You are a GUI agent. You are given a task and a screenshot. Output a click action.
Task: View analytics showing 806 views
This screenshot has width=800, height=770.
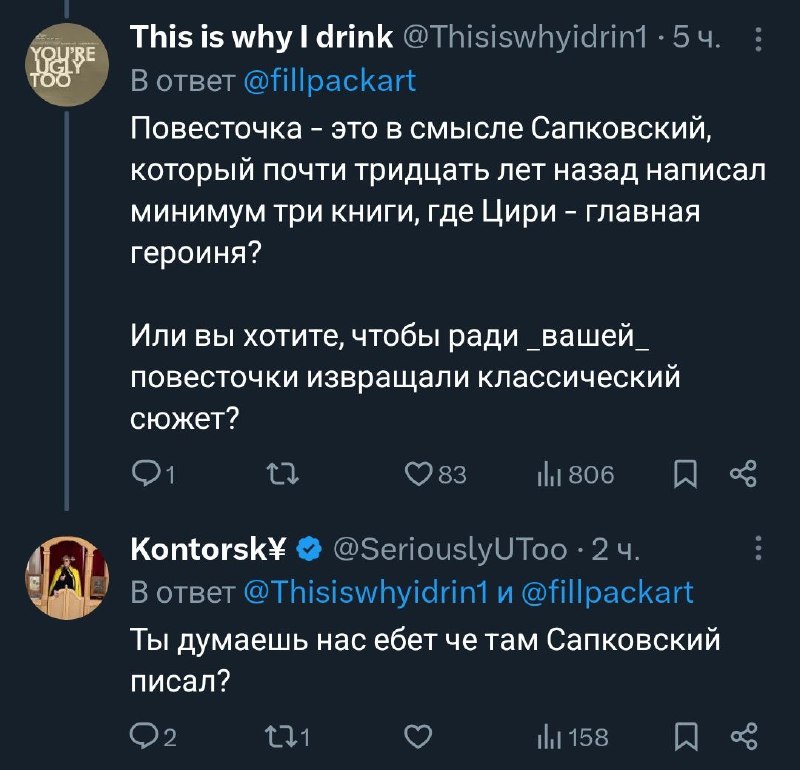pos(576,474)
